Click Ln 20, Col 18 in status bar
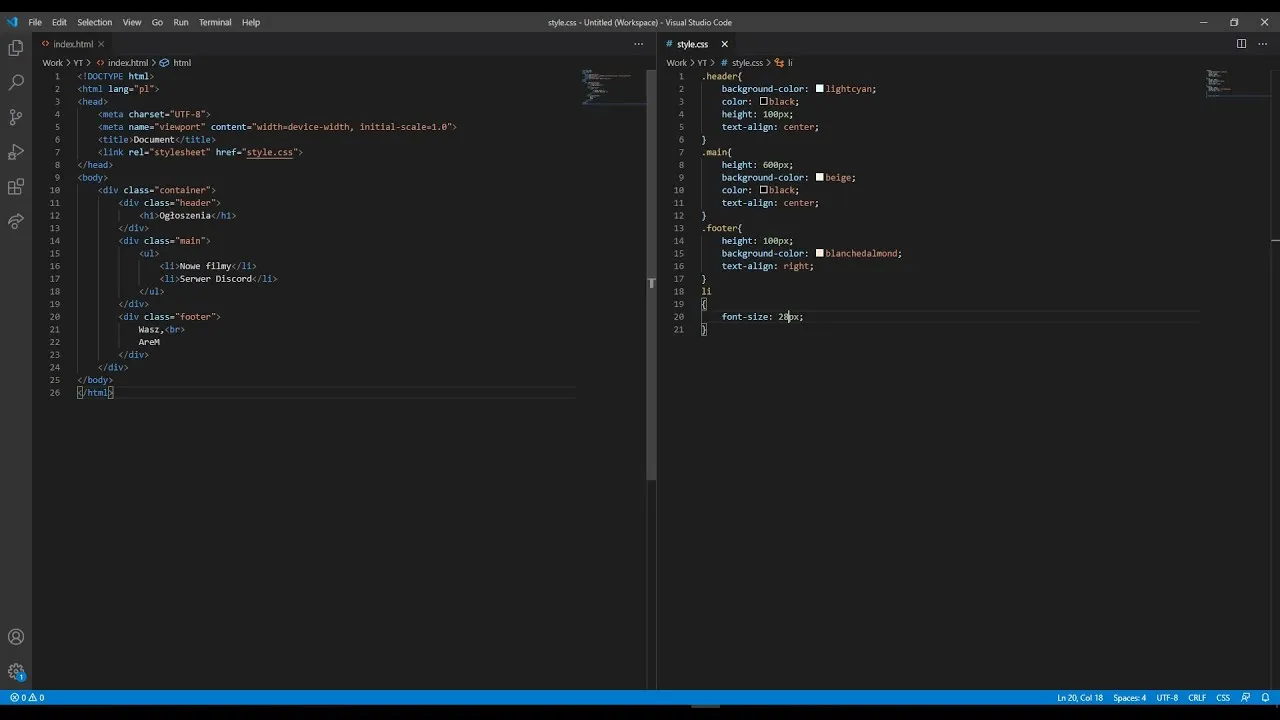Viewport: 1280px width, 720px height. click(x=1079, y=698)
